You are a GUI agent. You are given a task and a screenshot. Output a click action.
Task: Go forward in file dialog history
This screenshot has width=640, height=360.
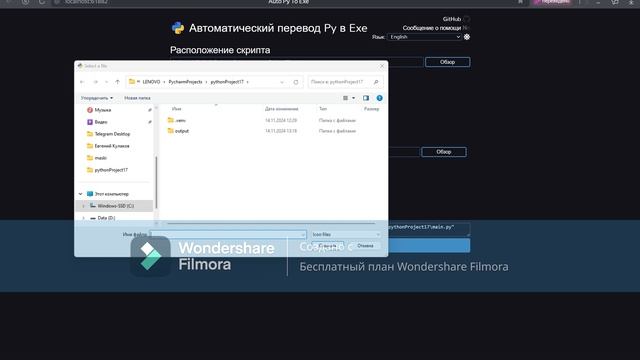96,82
